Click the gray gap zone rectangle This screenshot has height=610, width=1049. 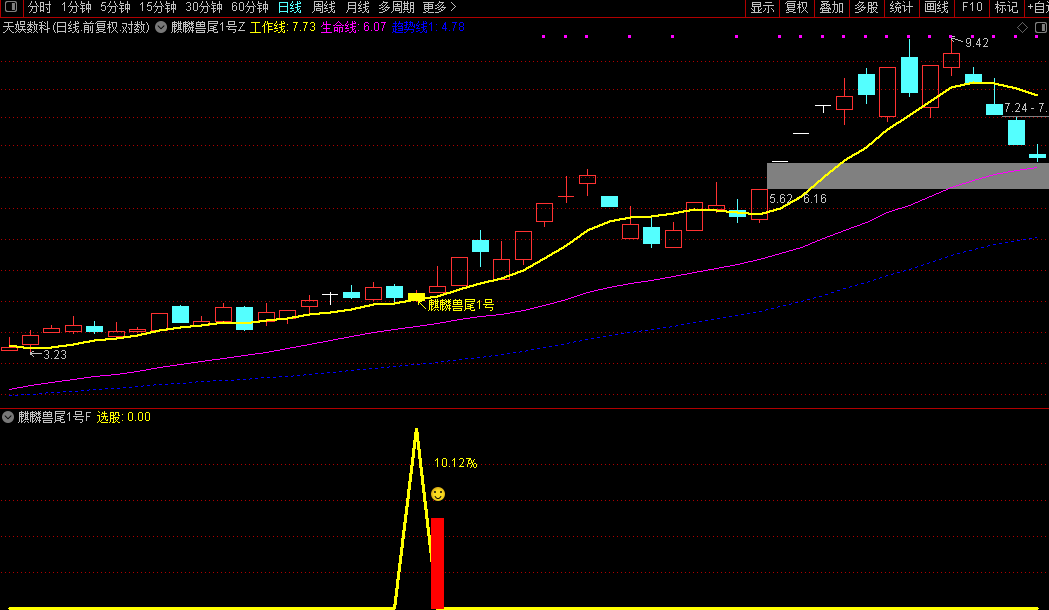908,176
